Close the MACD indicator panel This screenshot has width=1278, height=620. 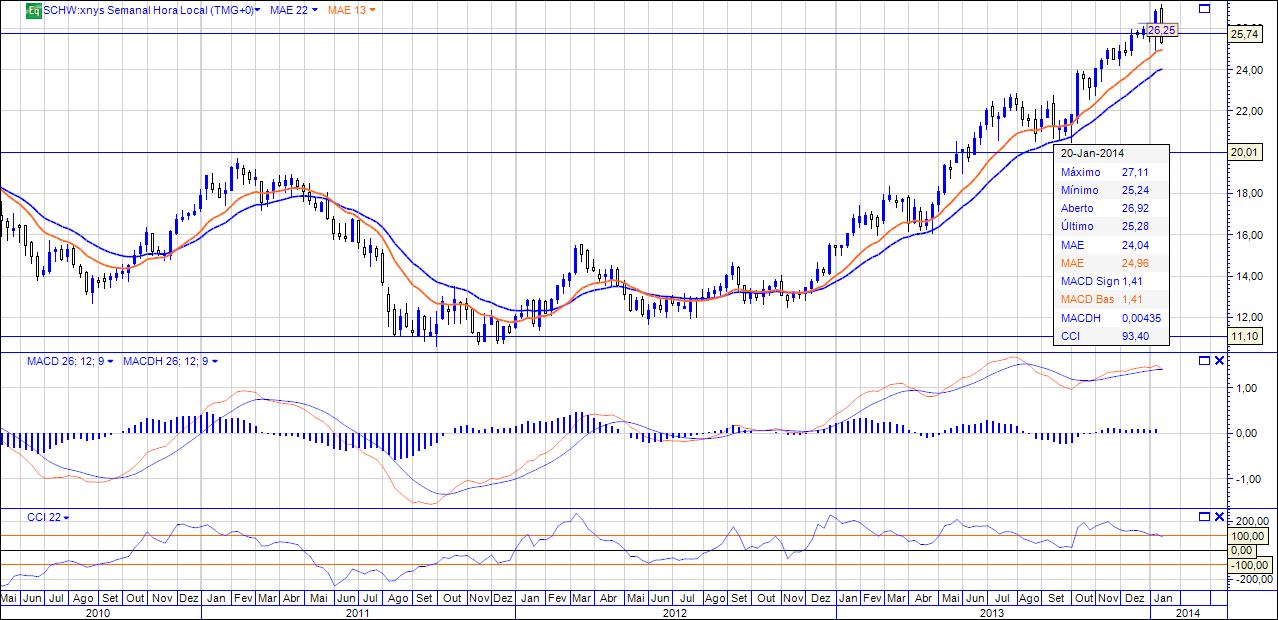coord(1219,360)
